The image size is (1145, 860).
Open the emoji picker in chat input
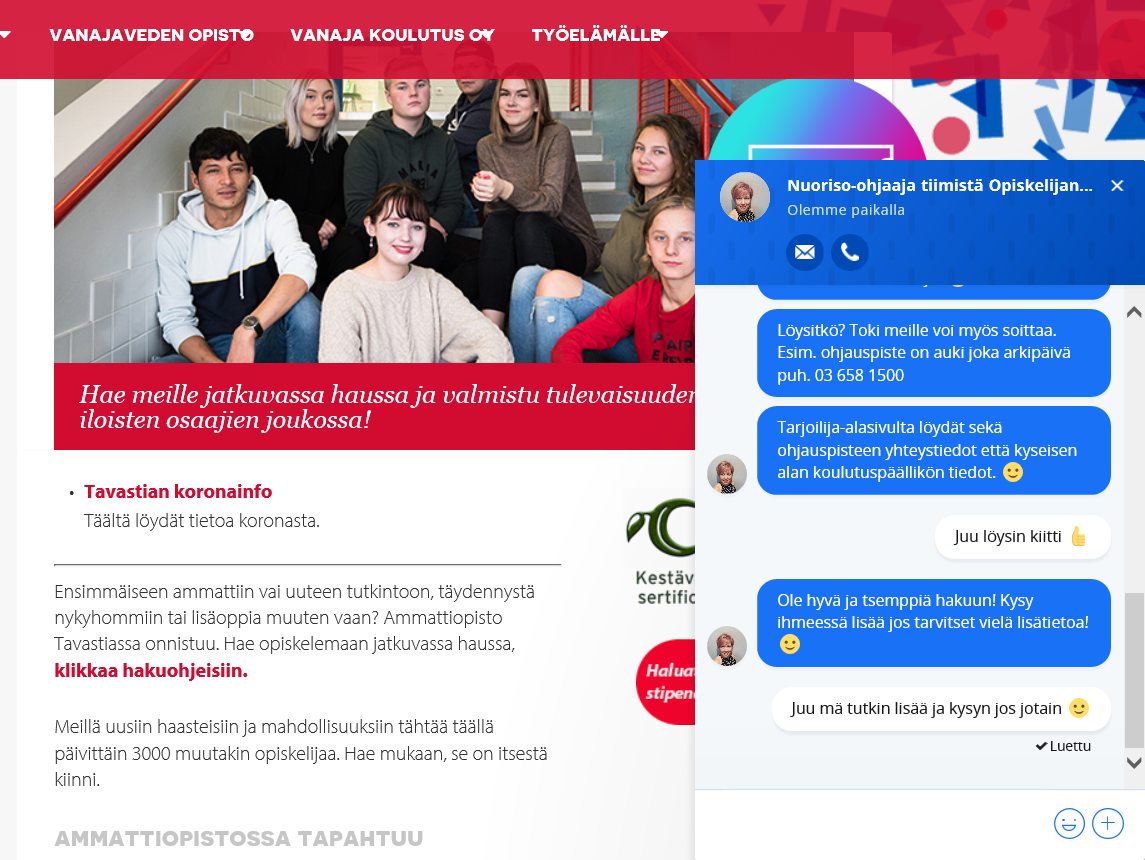(x=1069, y=823)
